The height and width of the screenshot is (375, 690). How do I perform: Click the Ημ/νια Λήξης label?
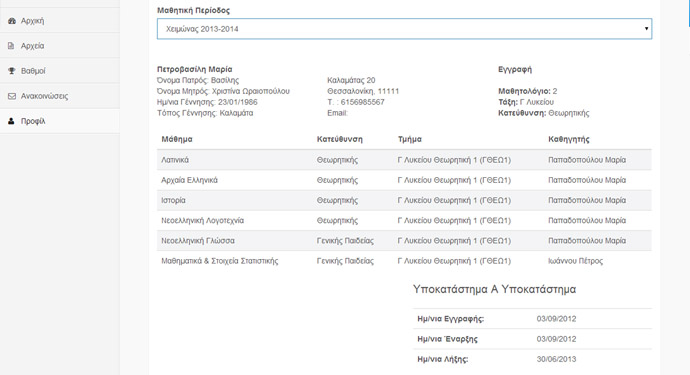[x=443, y=359]
